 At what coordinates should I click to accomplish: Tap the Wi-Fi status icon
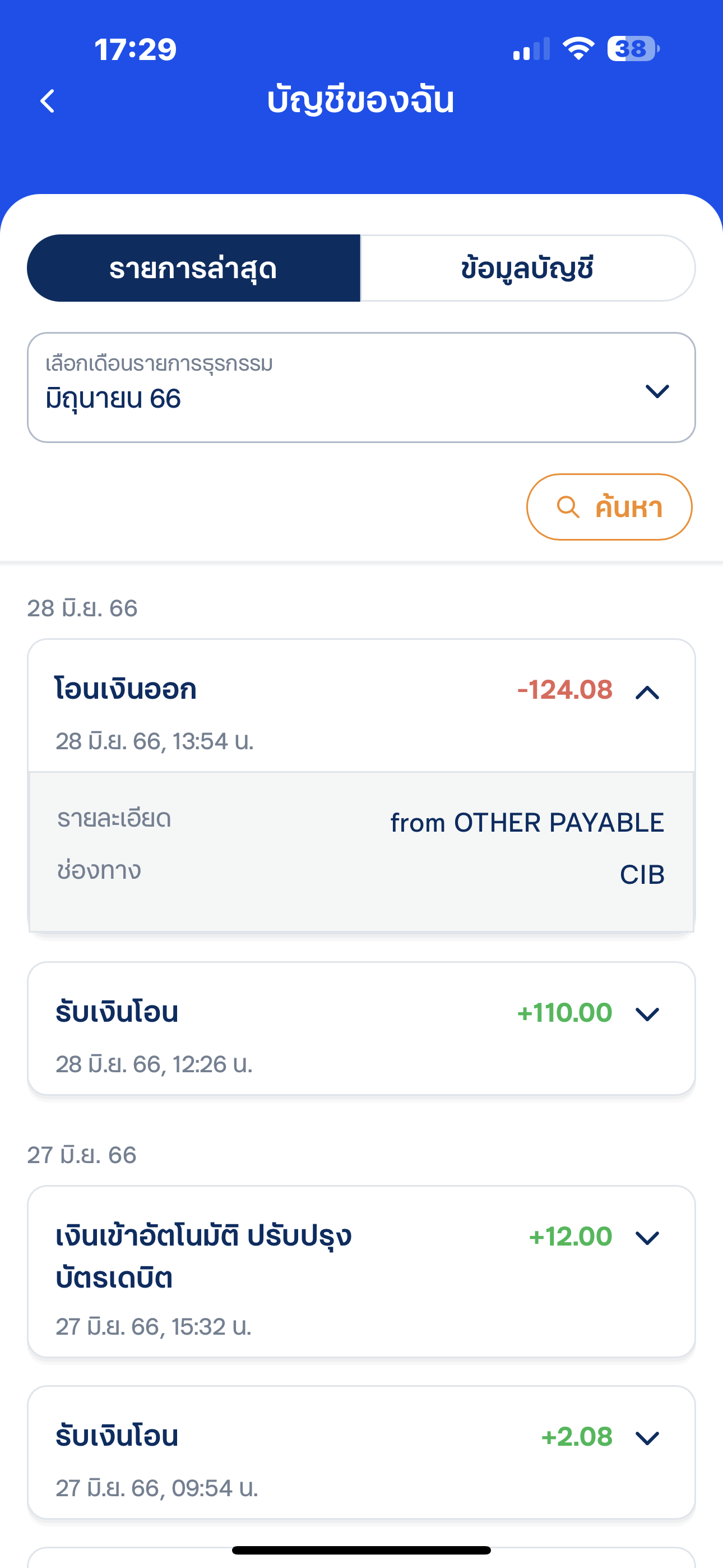point(578,49)
